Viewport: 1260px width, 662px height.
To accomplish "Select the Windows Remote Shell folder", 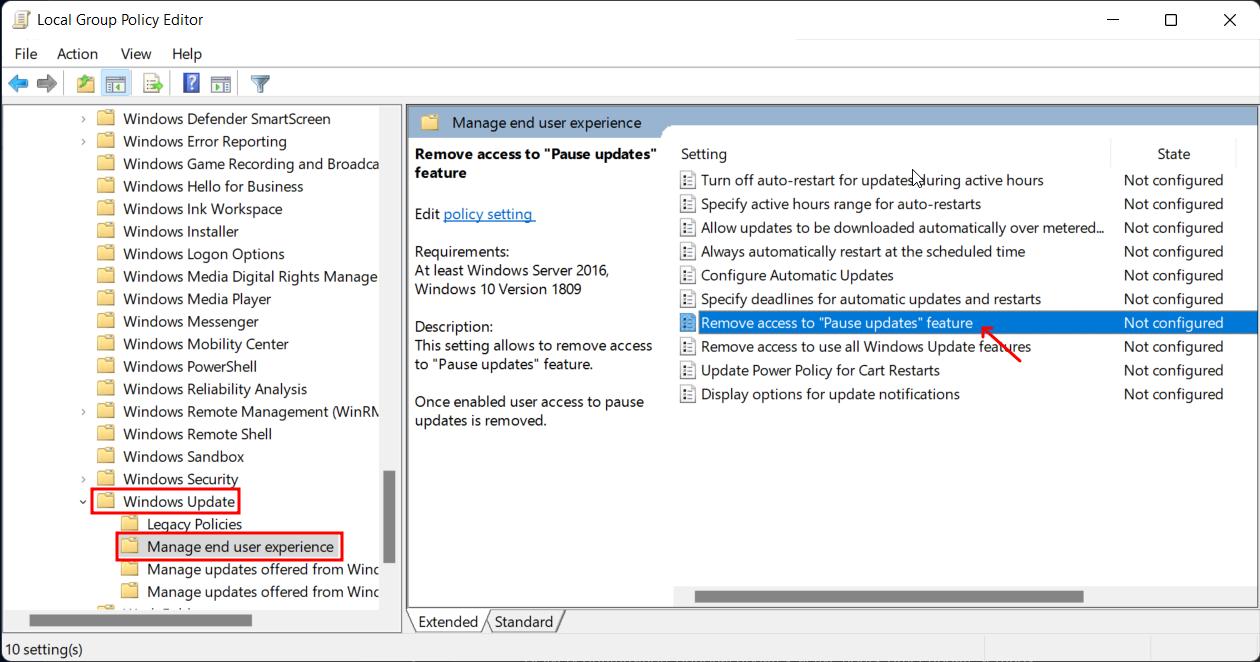I will (197, 434).
